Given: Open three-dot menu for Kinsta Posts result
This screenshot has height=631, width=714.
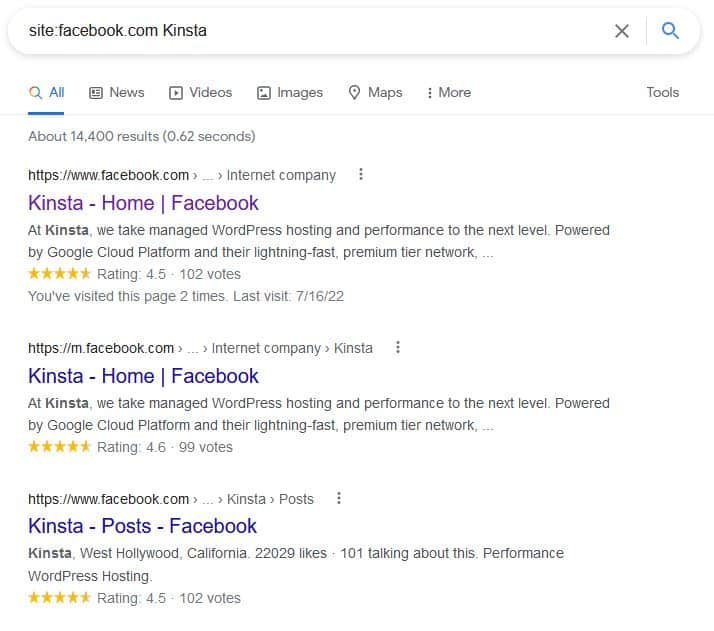Looking at the screenshot, I should (339, 498).
